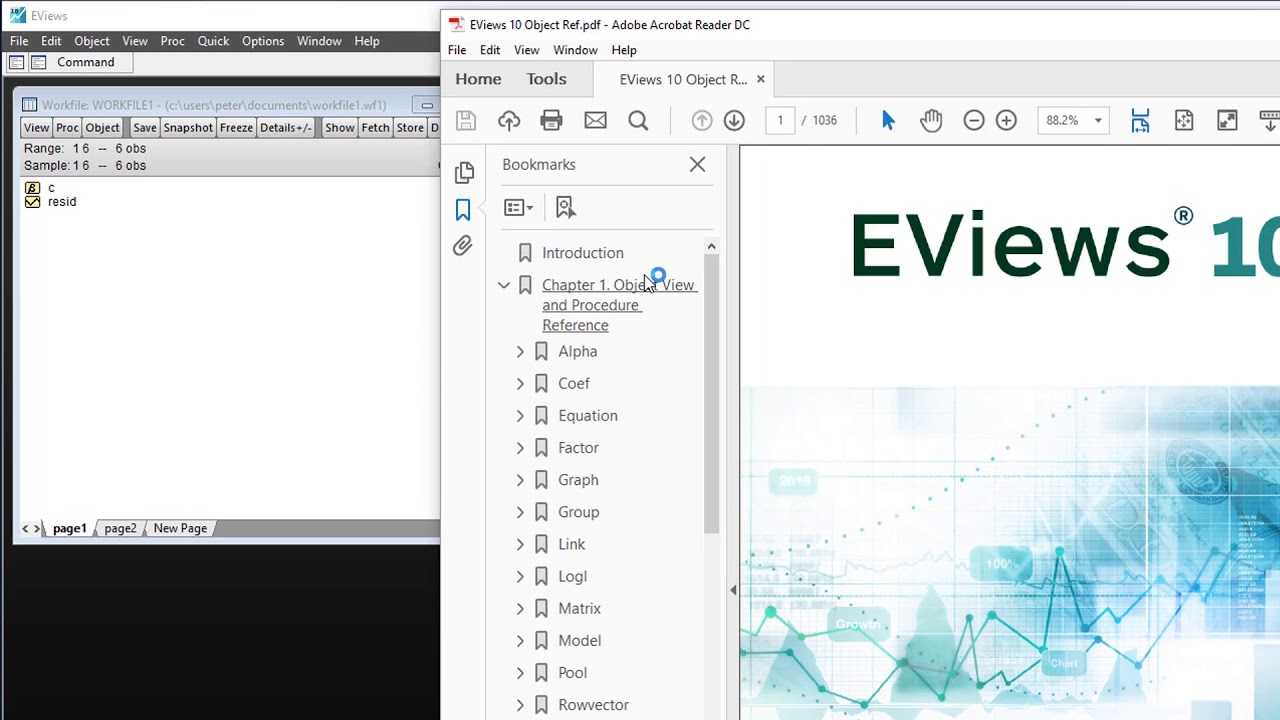Click the full screen mode icon
1280x720 pixels.
[x=1227, y=121]
